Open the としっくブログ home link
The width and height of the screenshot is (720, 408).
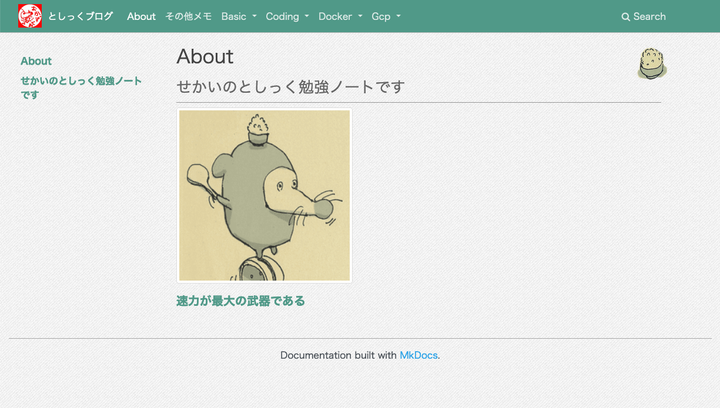pos(80,16)
